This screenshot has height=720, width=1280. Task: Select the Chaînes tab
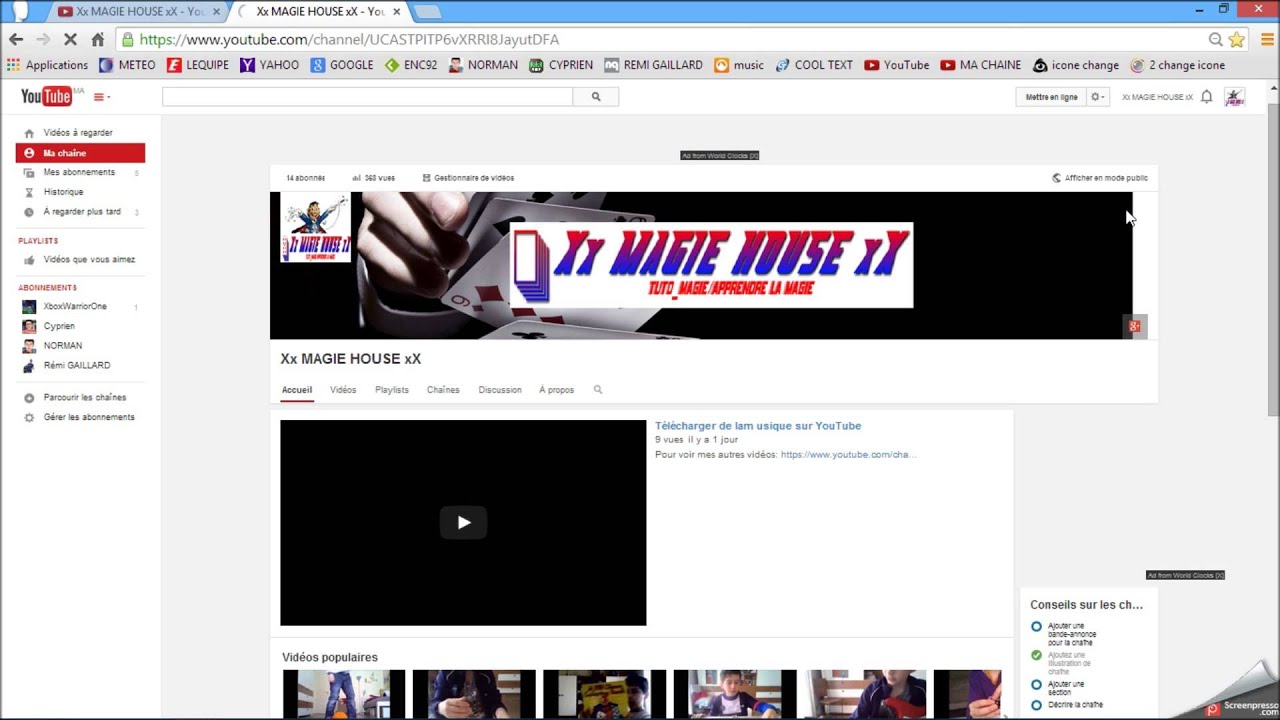point(443,390)
